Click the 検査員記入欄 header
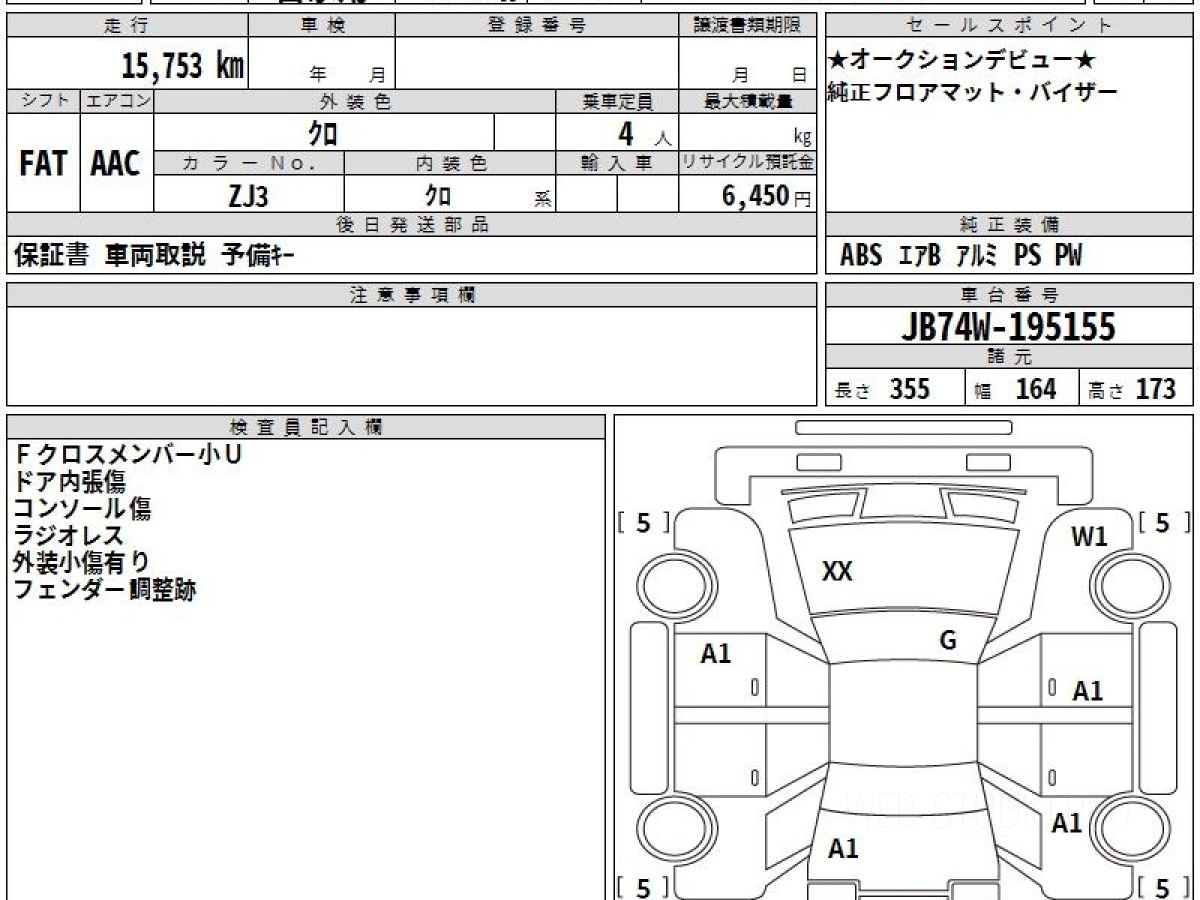Screen dimensions: 1200x900 tap(306, 427)
